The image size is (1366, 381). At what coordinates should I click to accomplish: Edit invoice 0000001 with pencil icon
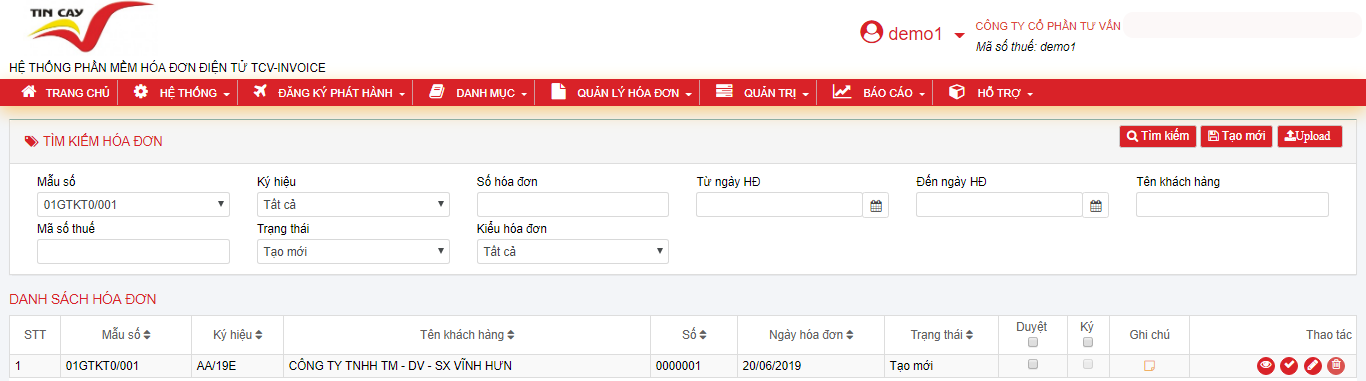pyautogui.click(x=1312, y=366)
